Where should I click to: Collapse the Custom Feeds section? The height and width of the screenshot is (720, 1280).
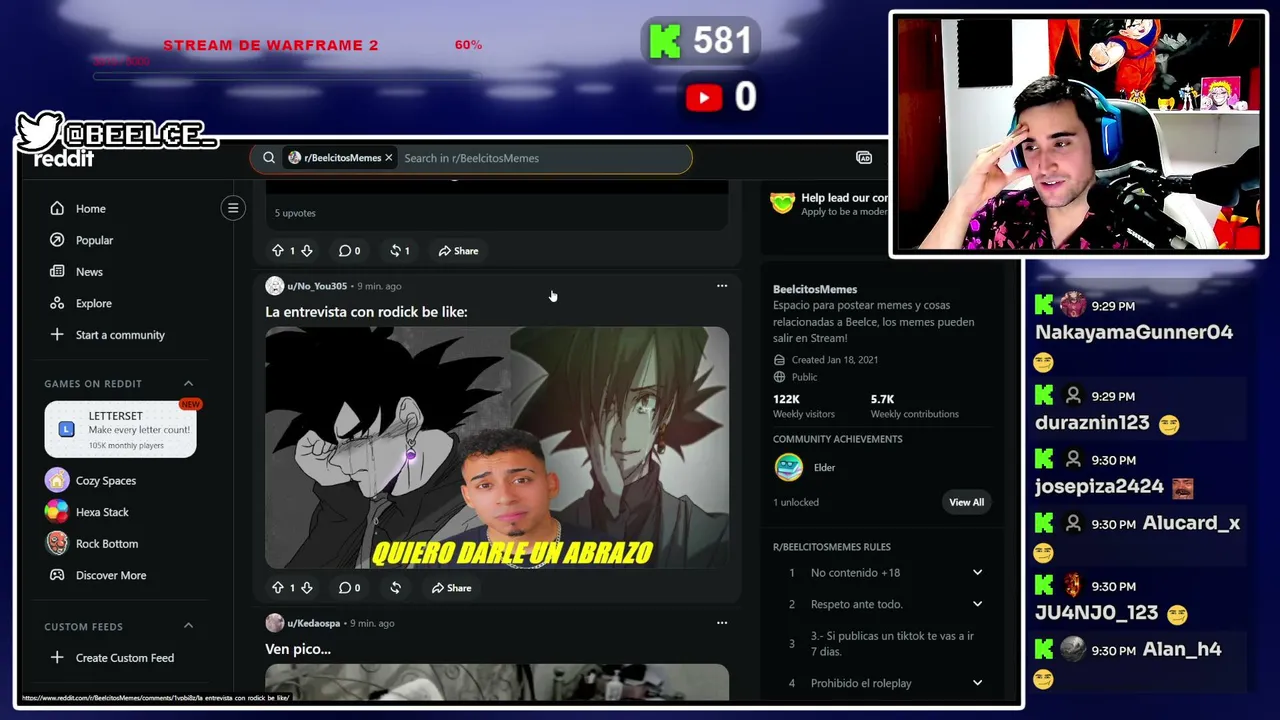pyautogui.click(x=188, y=626)
